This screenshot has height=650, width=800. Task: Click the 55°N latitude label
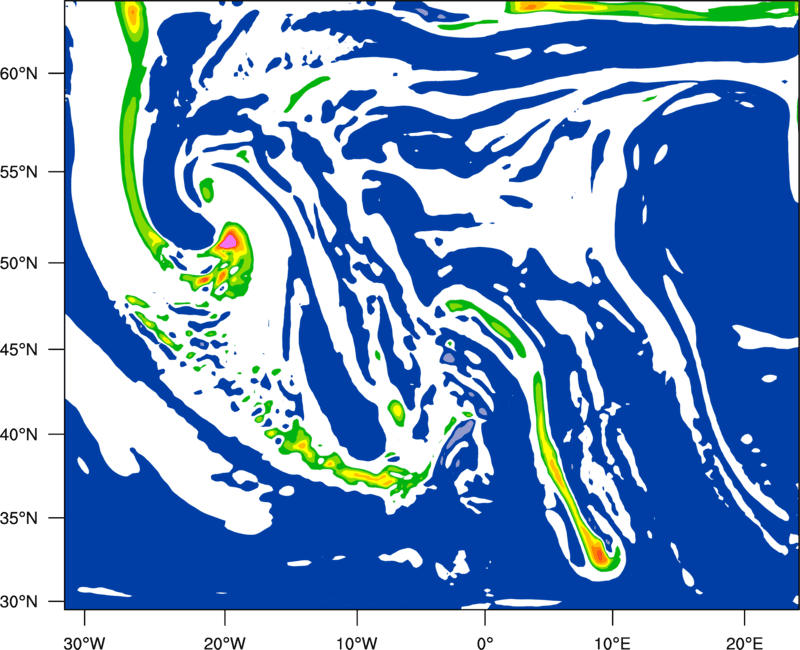[19, 172]
